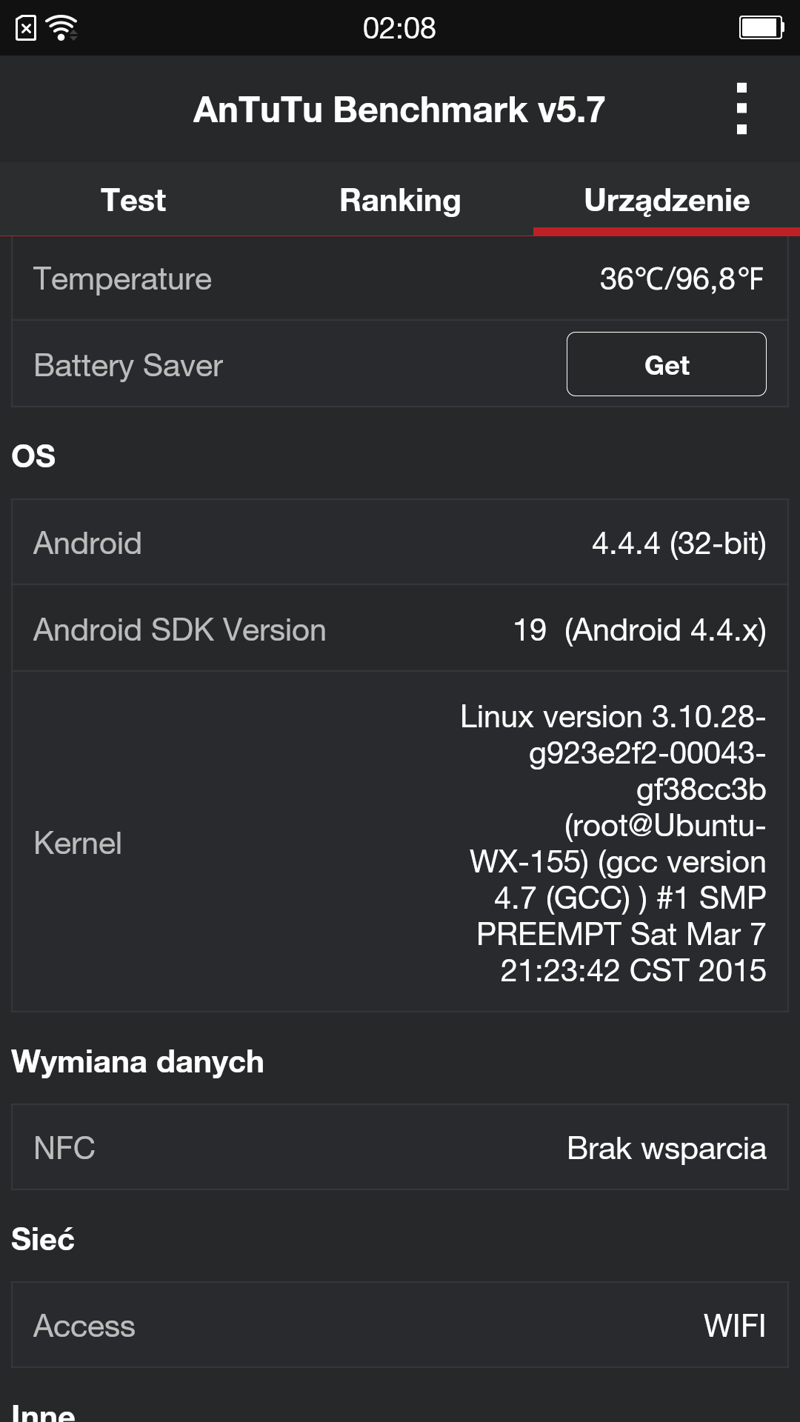The height and width of the screenshot is (1422, 800).
Task: Switch to the Ranking tab
Action: tap(400, 200)
